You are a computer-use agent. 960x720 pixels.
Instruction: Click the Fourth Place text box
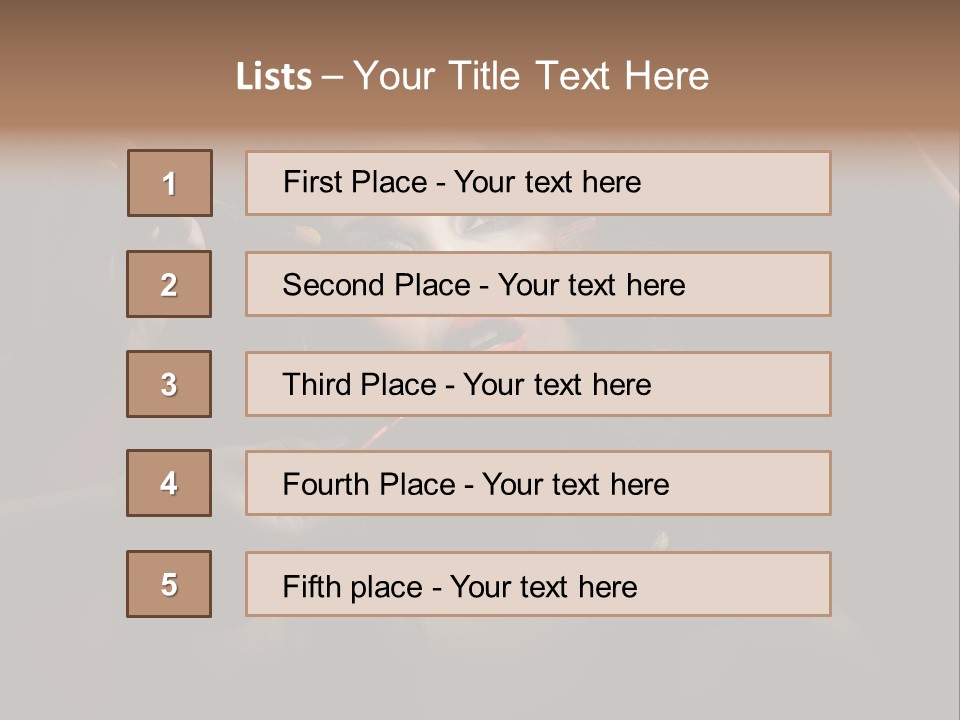pos(538,484)
